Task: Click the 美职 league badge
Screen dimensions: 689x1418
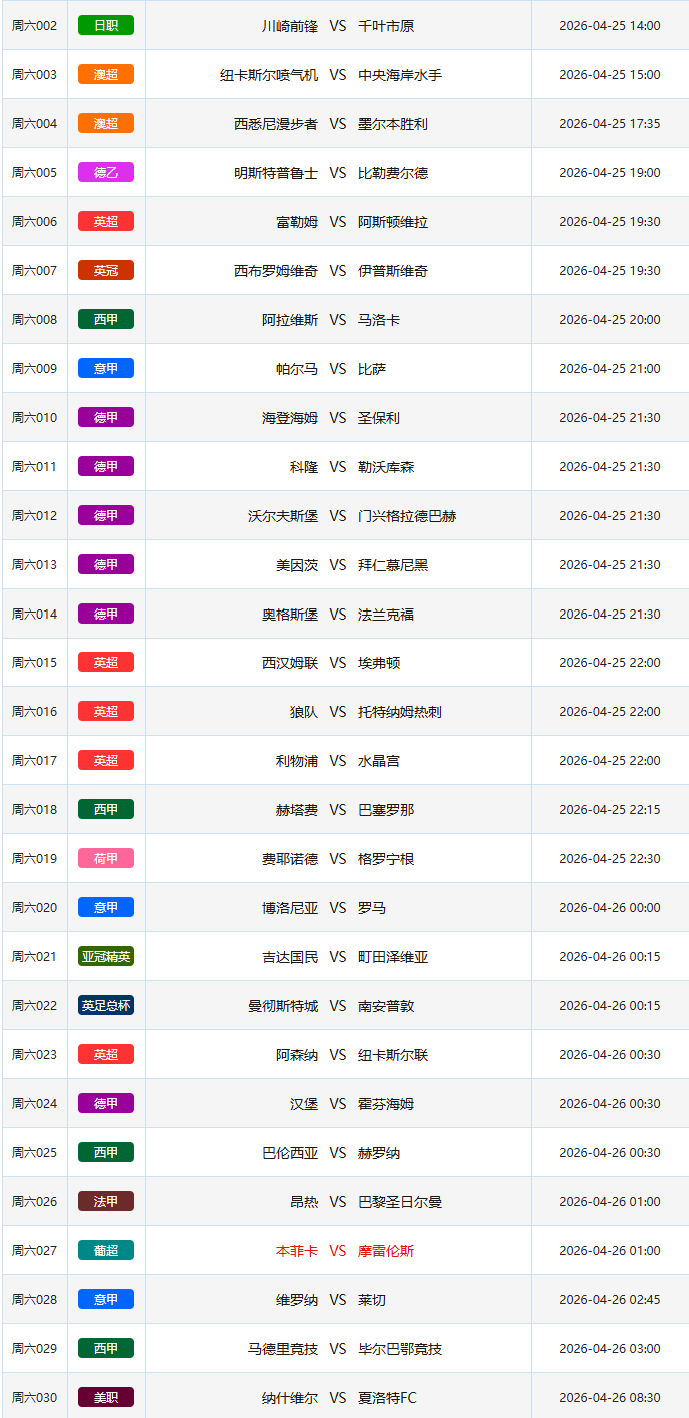Action: 106,1397
